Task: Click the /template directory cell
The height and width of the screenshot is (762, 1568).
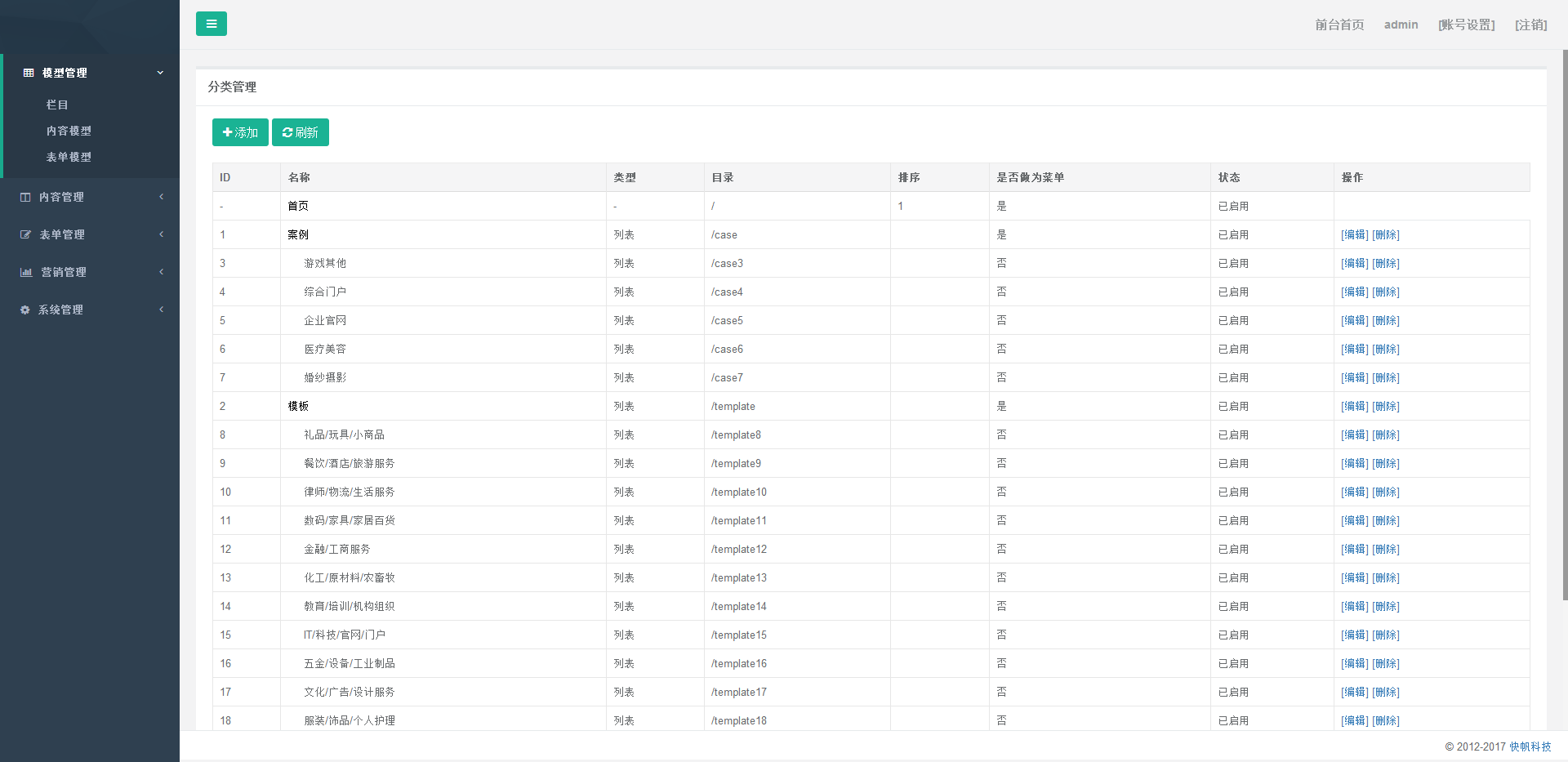Action: (x=798, y=406)
